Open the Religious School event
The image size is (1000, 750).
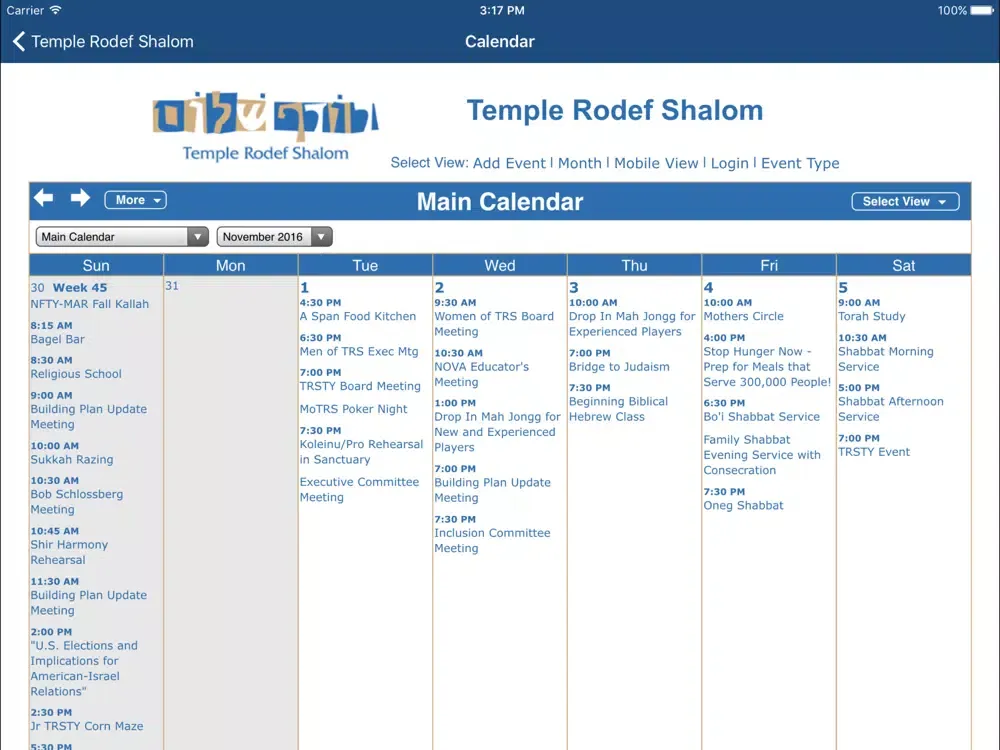pos(76,374)
